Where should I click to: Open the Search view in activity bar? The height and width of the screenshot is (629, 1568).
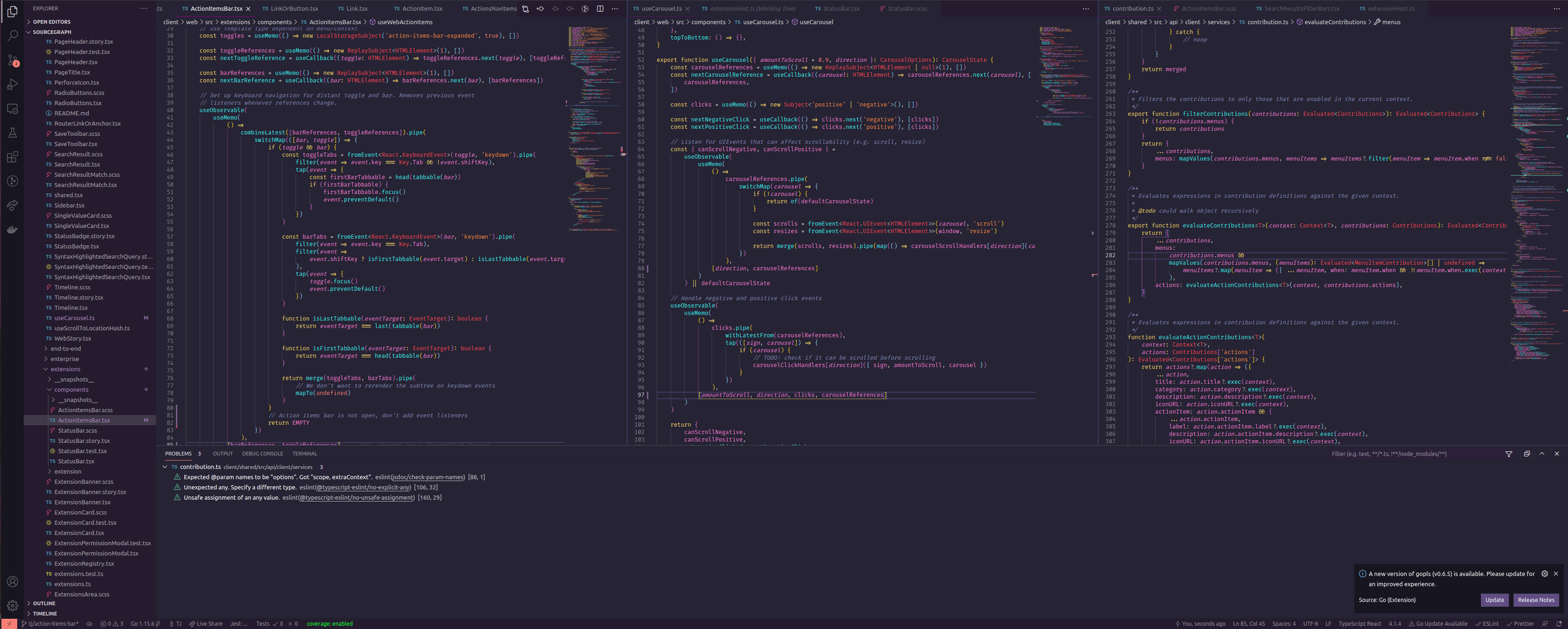click(12, 36)
